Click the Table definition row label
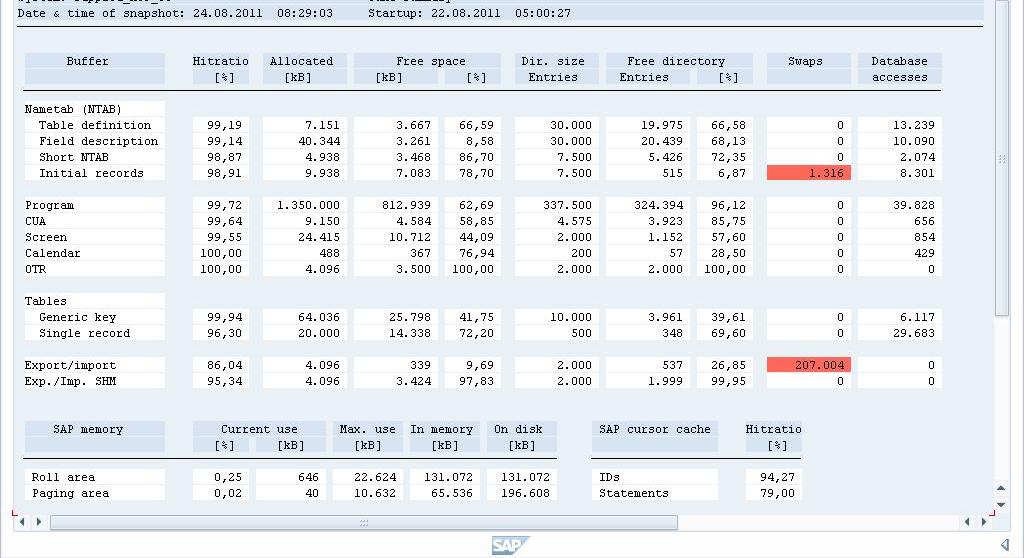The image size is (1024, 558). [x=95, y=125]
